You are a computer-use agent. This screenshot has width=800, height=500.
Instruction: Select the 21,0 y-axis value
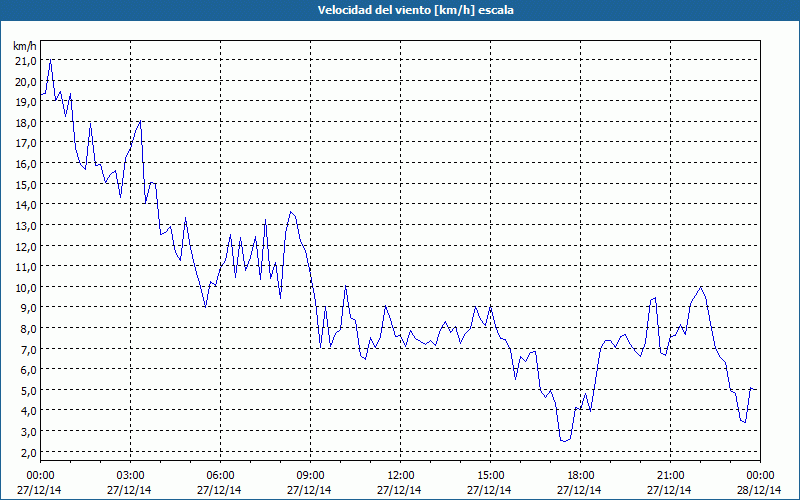pyautogui.click(x=27, y=61)
